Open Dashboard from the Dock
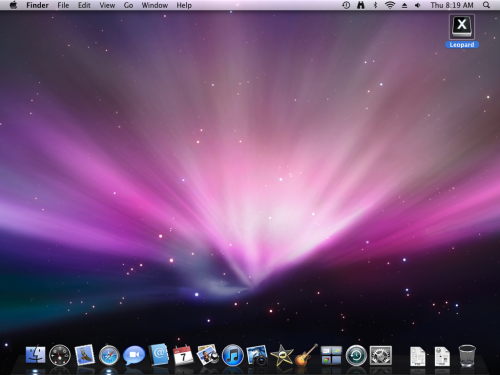This screenshot has height=375, width=500. tap(60, 355)
